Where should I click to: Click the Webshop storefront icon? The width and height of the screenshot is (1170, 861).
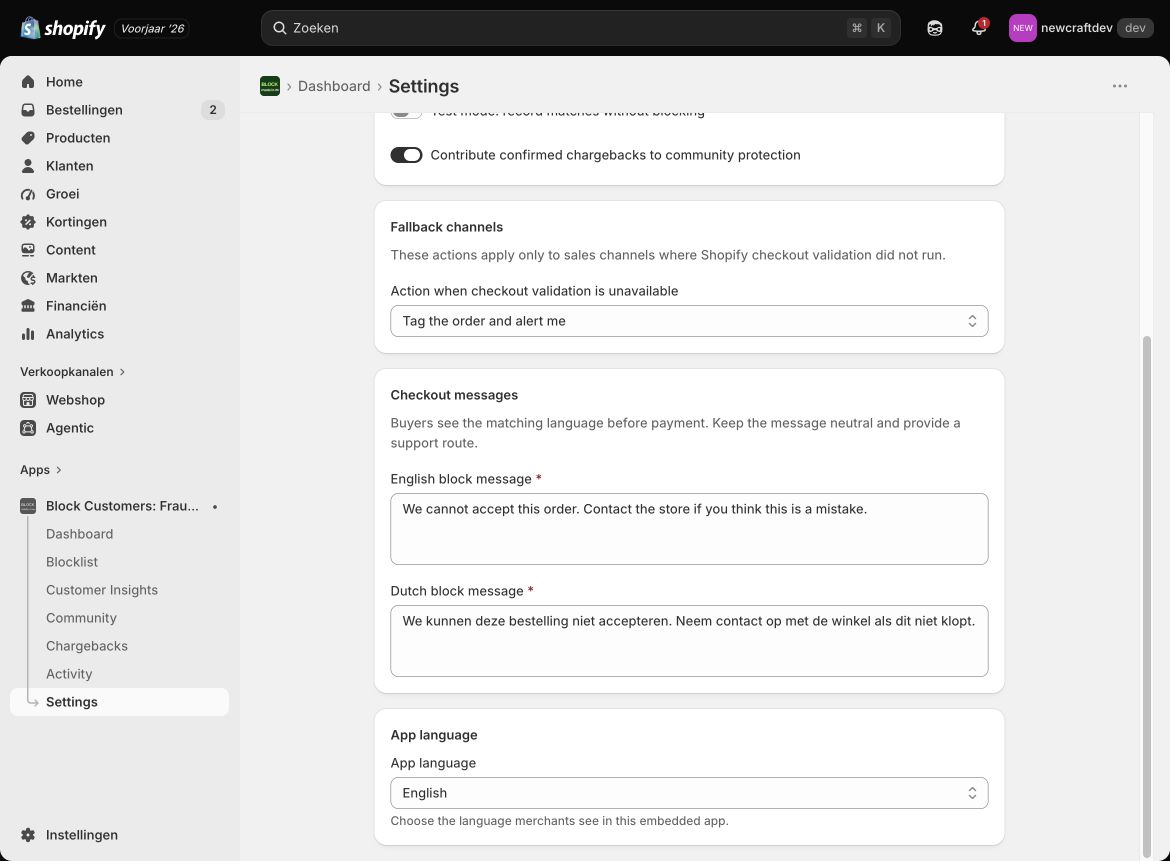click(x=28, y=400)
